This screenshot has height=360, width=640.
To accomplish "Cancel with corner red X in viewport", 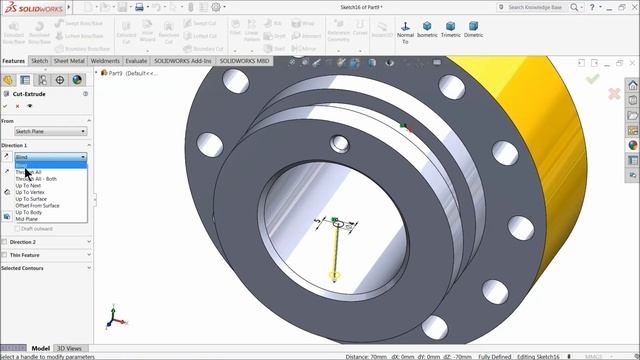I will click(614, 94).
